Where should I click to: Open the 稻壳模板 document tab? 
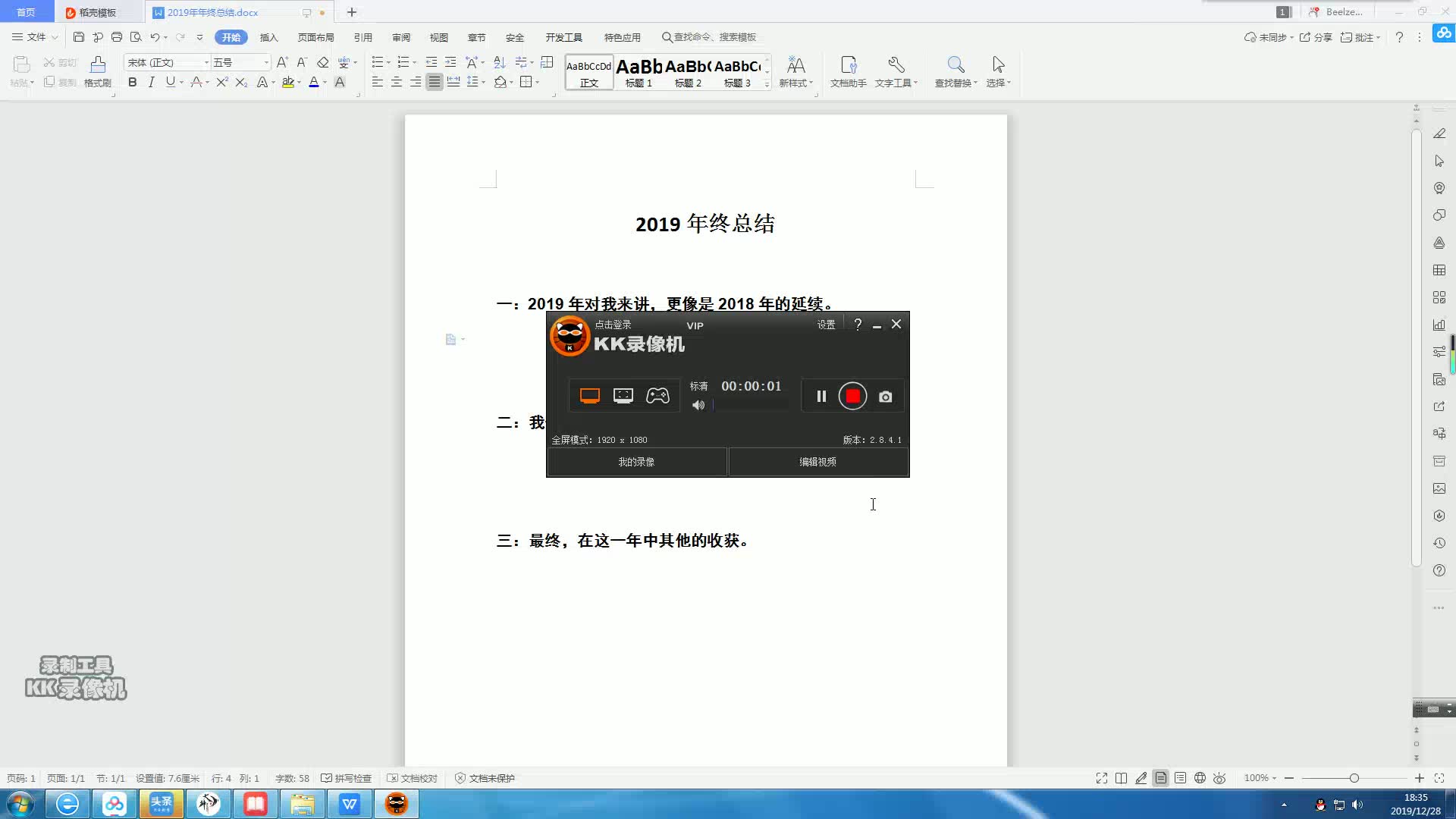(97, 12)
